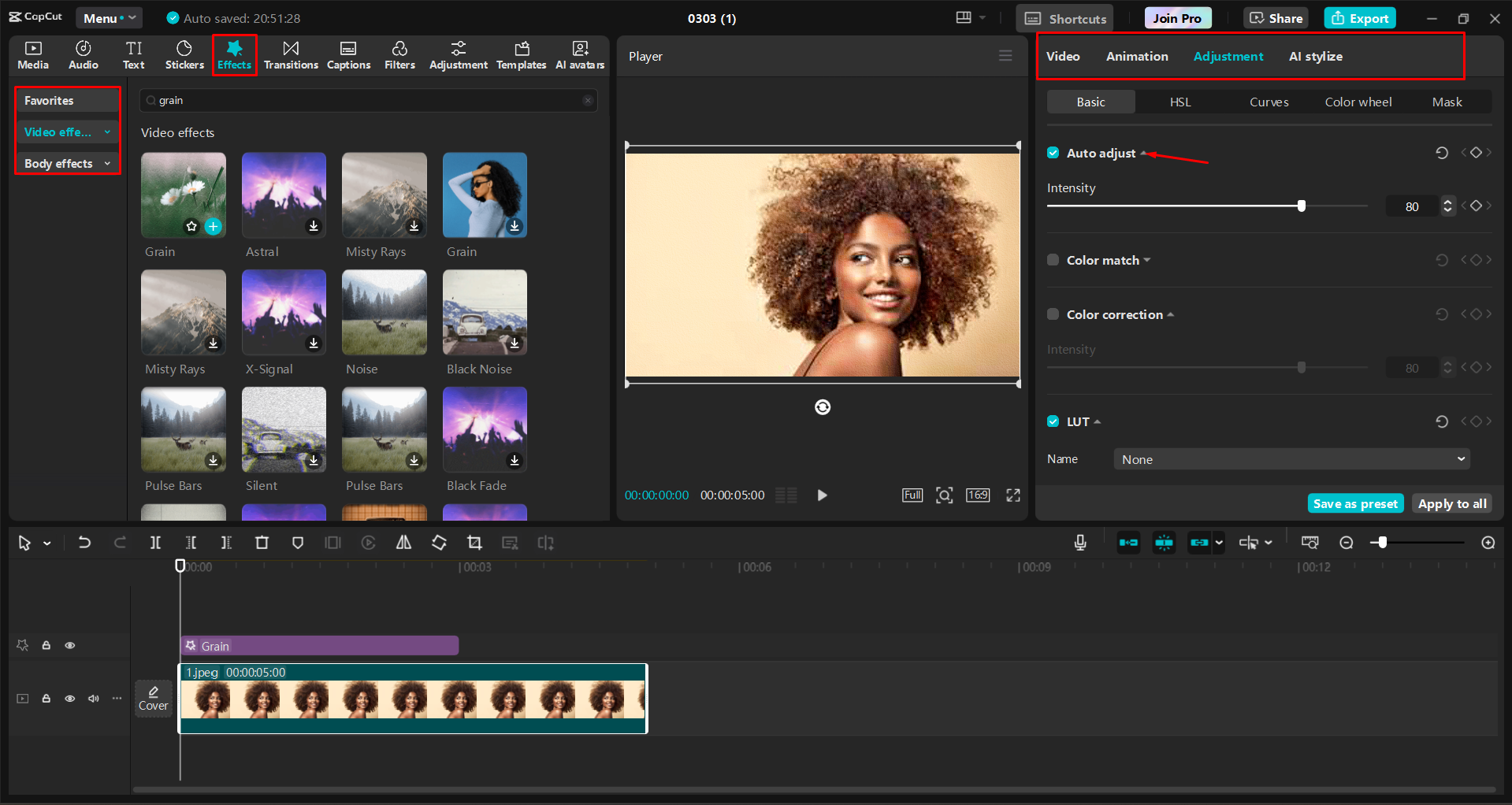Crop the selected clip

pos(474,543)
